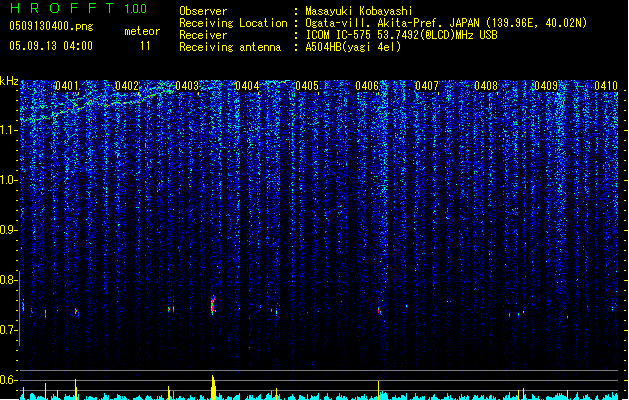Viewport: 629px width, 400px height.
Task: Click the 0408 time marker
Action: (x=486, y=86)
